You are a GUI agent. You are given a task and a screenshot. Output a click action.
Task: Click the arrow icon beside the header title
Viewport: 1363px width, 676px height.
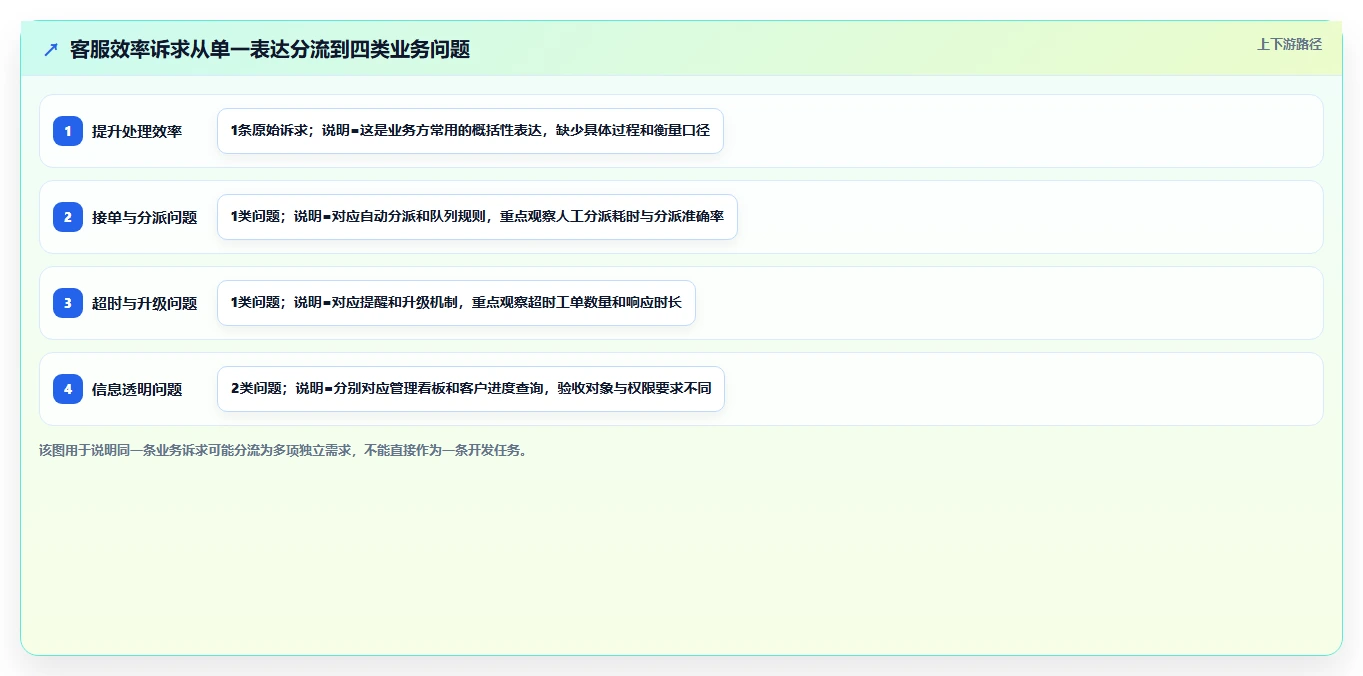point(51,49)
